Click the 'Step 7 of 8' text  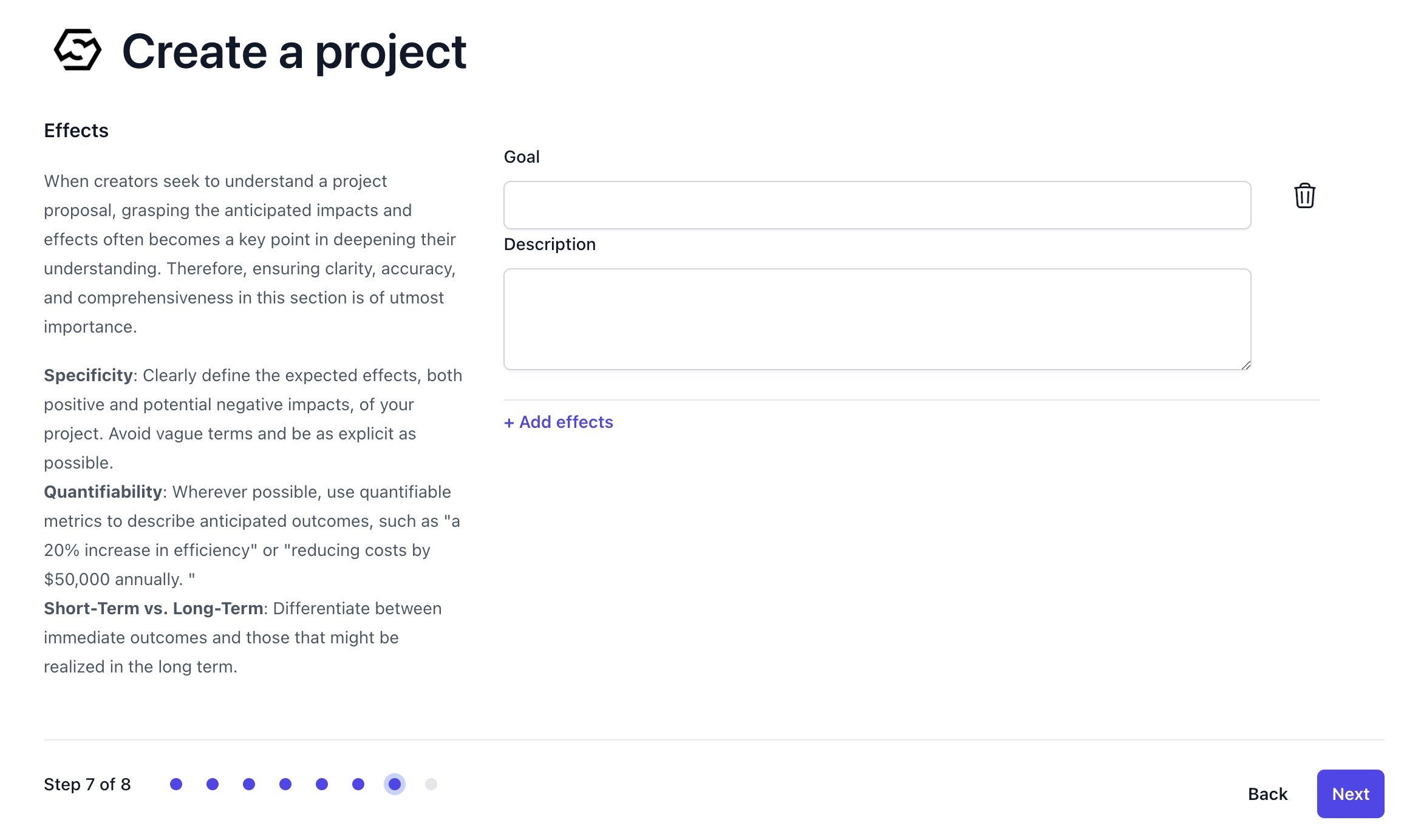coord(87,785)
